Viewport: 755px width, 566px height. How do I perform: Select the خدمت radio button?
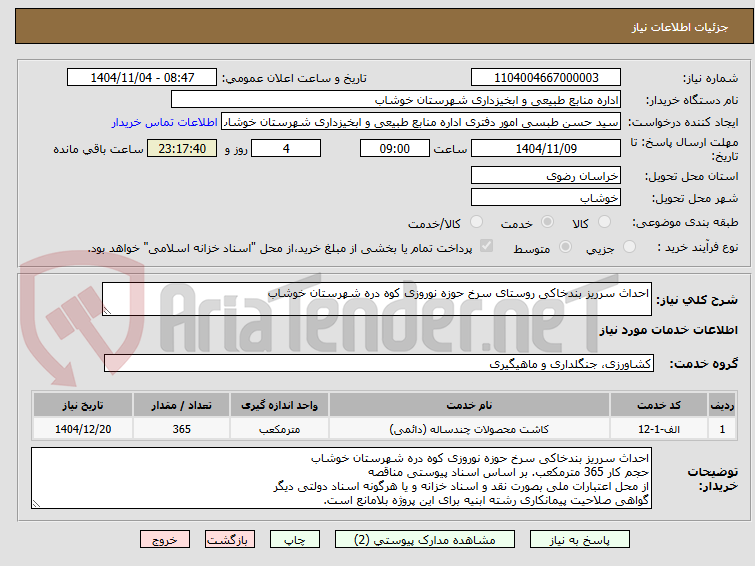[547, 222]
